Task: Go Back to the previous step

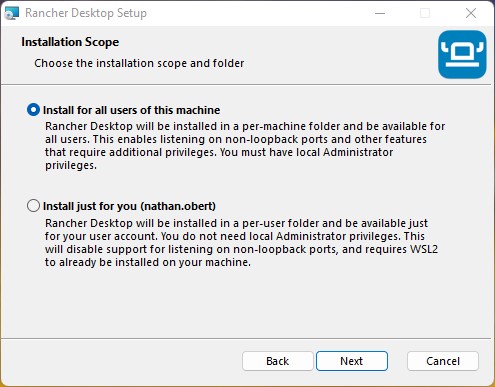Action: click(278, 361)
